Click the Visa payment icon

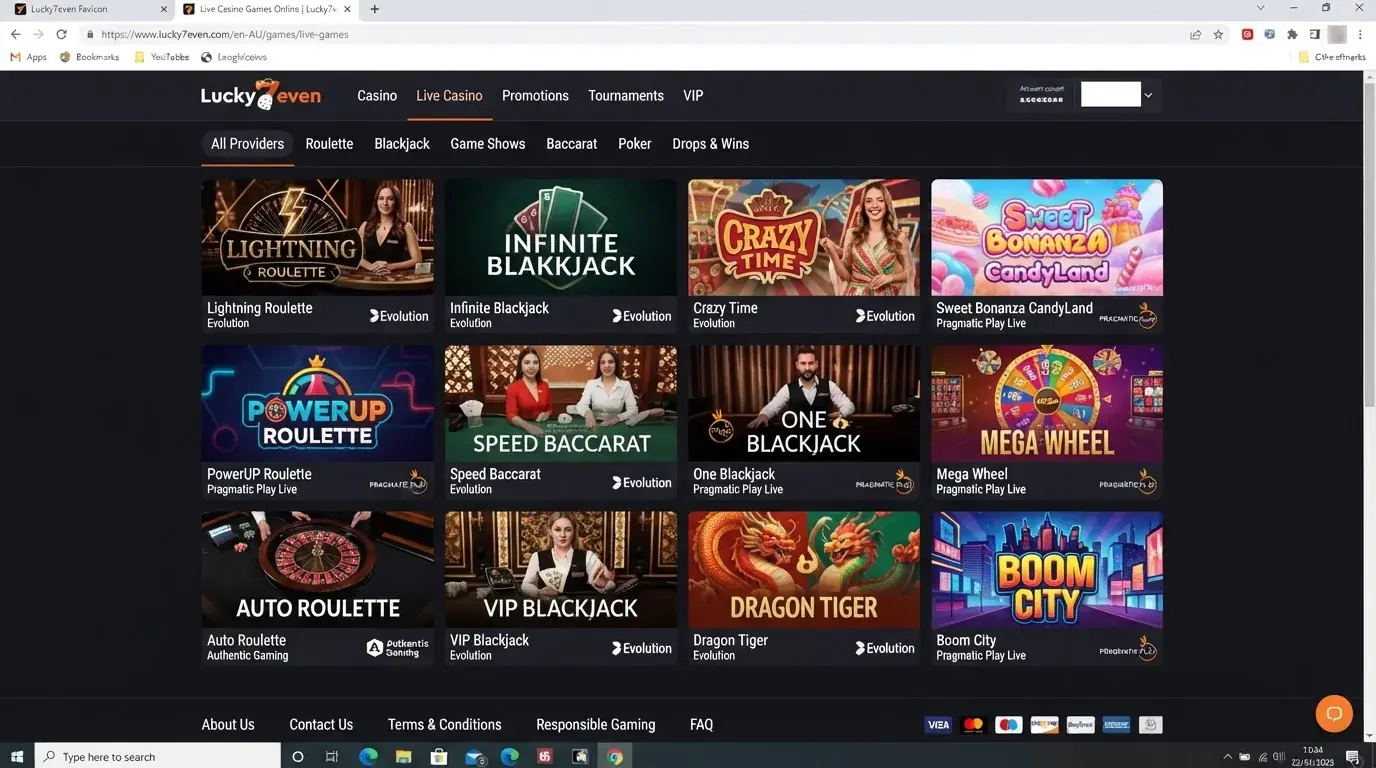point(938,725)
